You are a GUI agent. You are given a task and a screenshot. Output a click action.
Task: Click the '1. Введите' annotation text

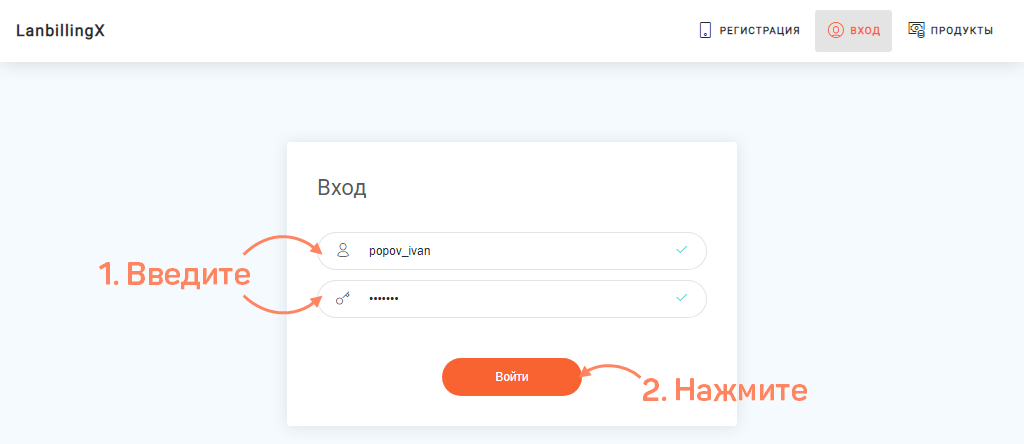click(174, 274)
